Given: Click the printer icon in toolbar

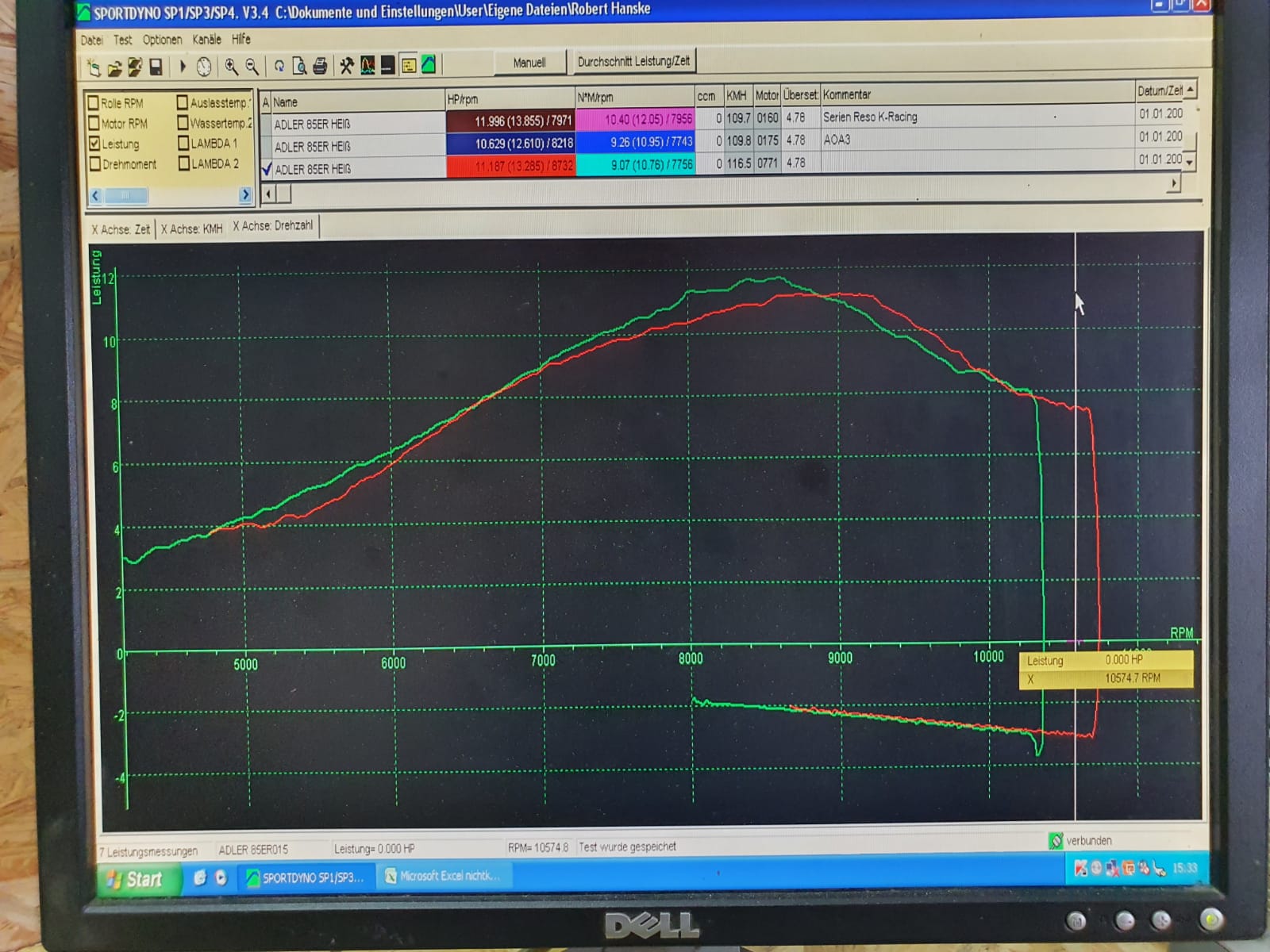Looking at the screenshot, I should (x=320, y=66).
